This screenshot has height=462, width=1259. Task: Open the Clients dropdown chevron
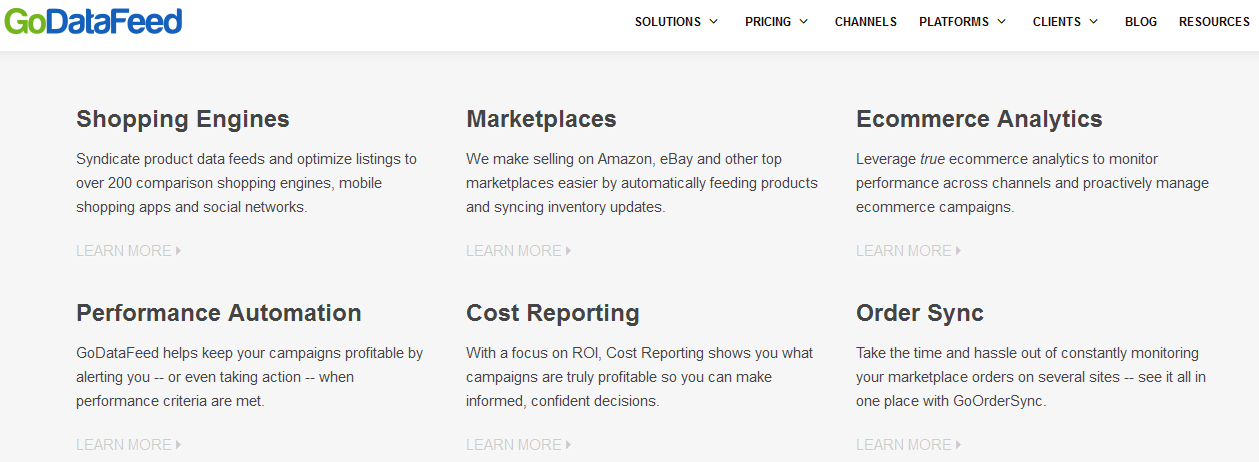1093,21
